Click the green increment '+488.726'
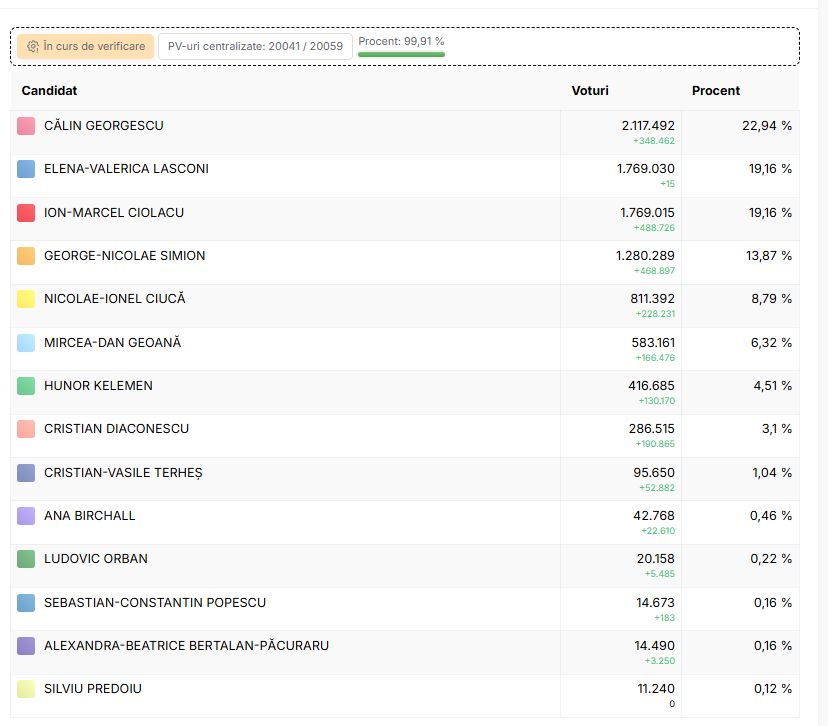This screenshot has width=828, height=726. (654, 228)
